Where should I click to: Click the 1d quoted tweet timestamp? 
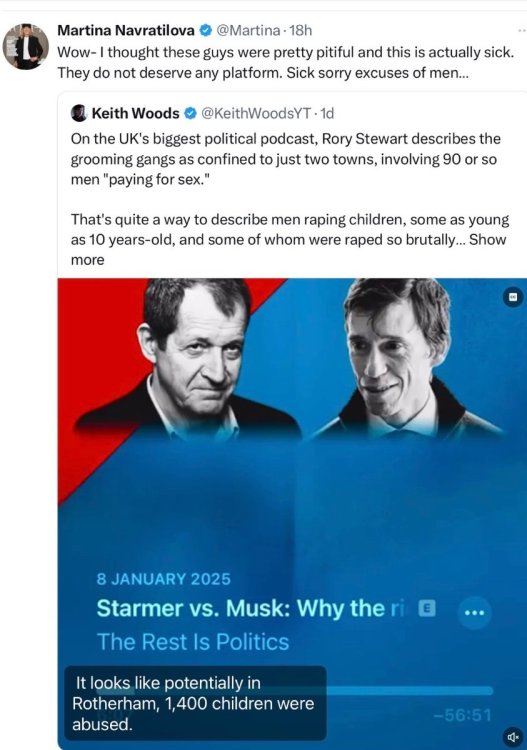click(x=327, y=113)
